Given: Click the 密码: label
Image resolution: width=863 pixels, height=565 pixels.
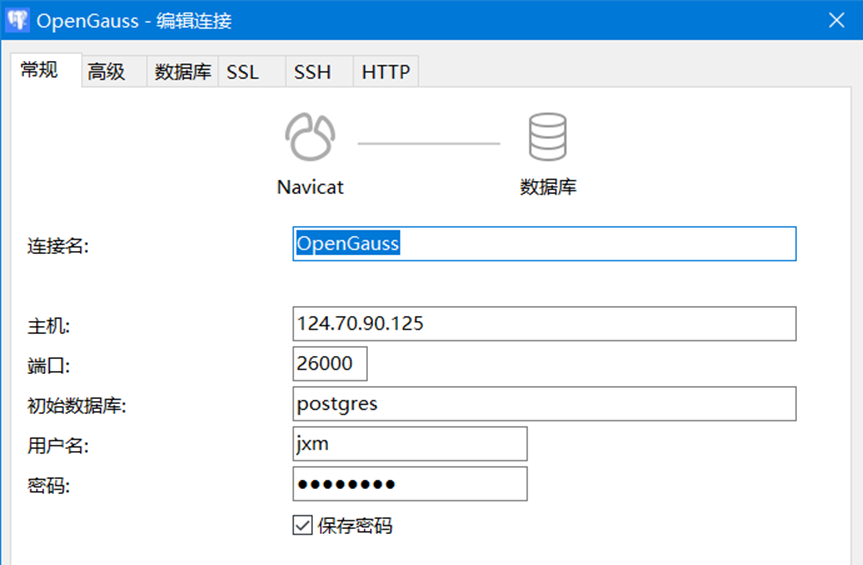Looking at the screenshot, I should pyautogui.click(x=48, y=486).
